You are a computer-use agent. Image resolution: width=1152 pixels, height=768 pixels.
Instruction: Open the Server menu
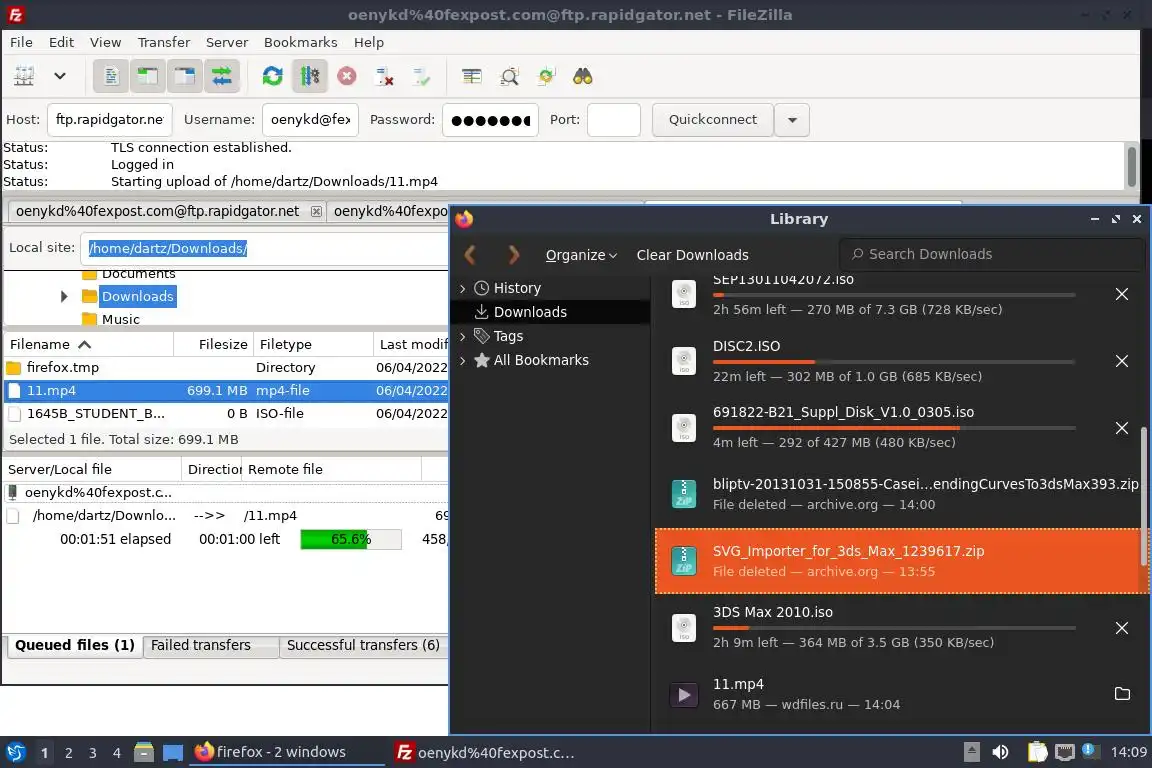(x=226, y=42)
